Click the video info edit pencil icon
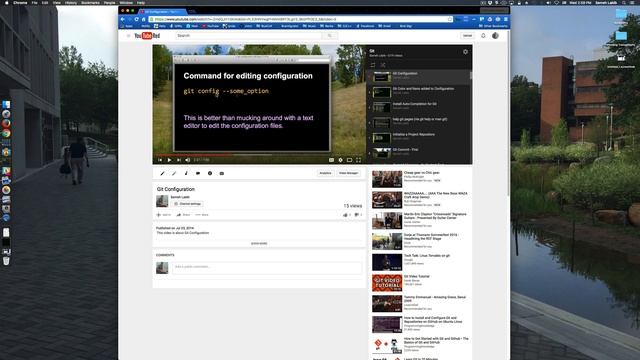Viewport: 640px width, 360px height. 162,173
